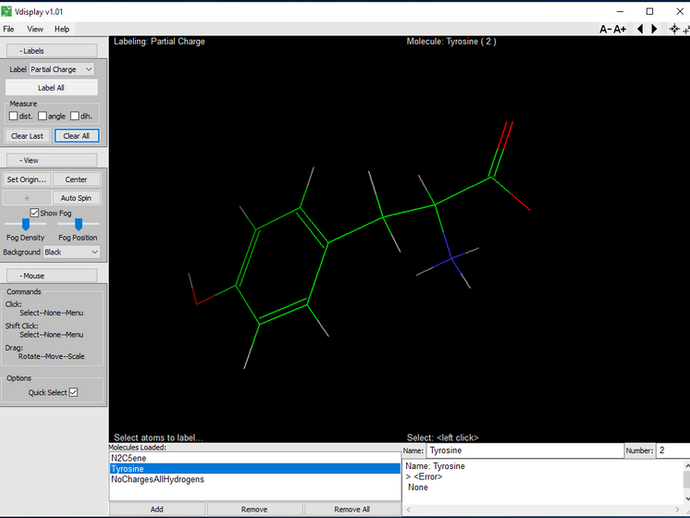Screen dimensions: 690x518
Task: Click the red hydroxyl oxygen on ring
Action: pyautogui.click(x=197, y=302)
